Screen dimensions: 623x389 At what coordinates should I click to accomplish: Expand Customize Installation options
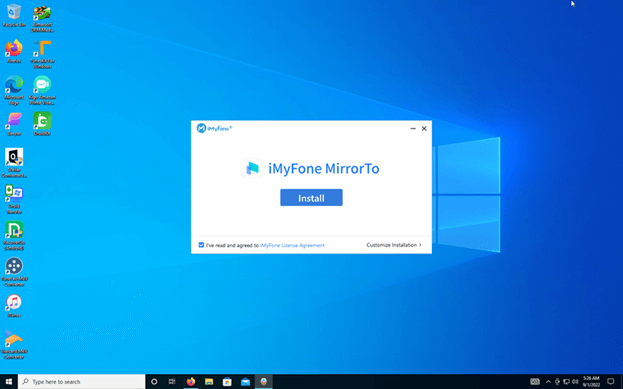(x=394, y=245)
